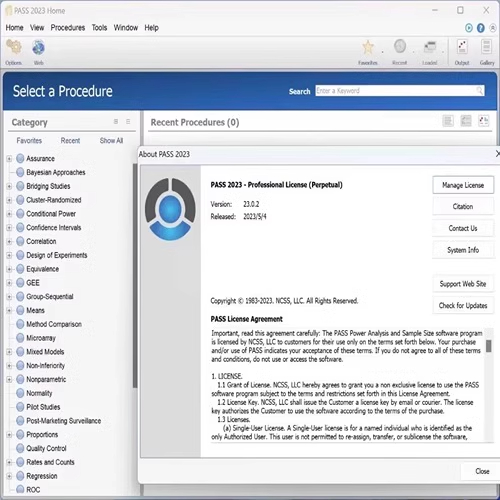Click the Microarray category icon
The height and width of the screenshot is (500, 500).
click(20, 338)
